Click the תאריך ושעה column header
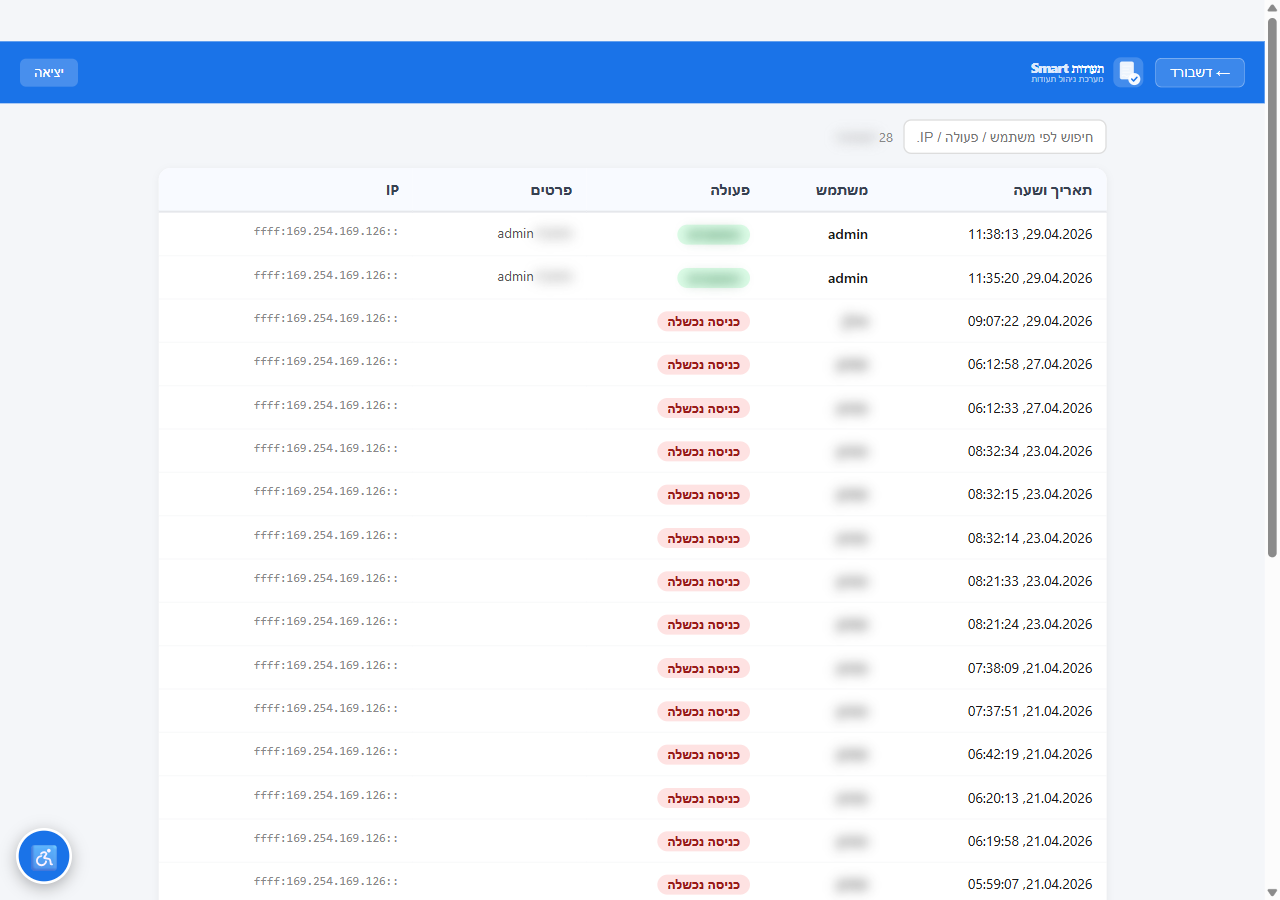1280x900 pixels. (x=1051, y=190)
